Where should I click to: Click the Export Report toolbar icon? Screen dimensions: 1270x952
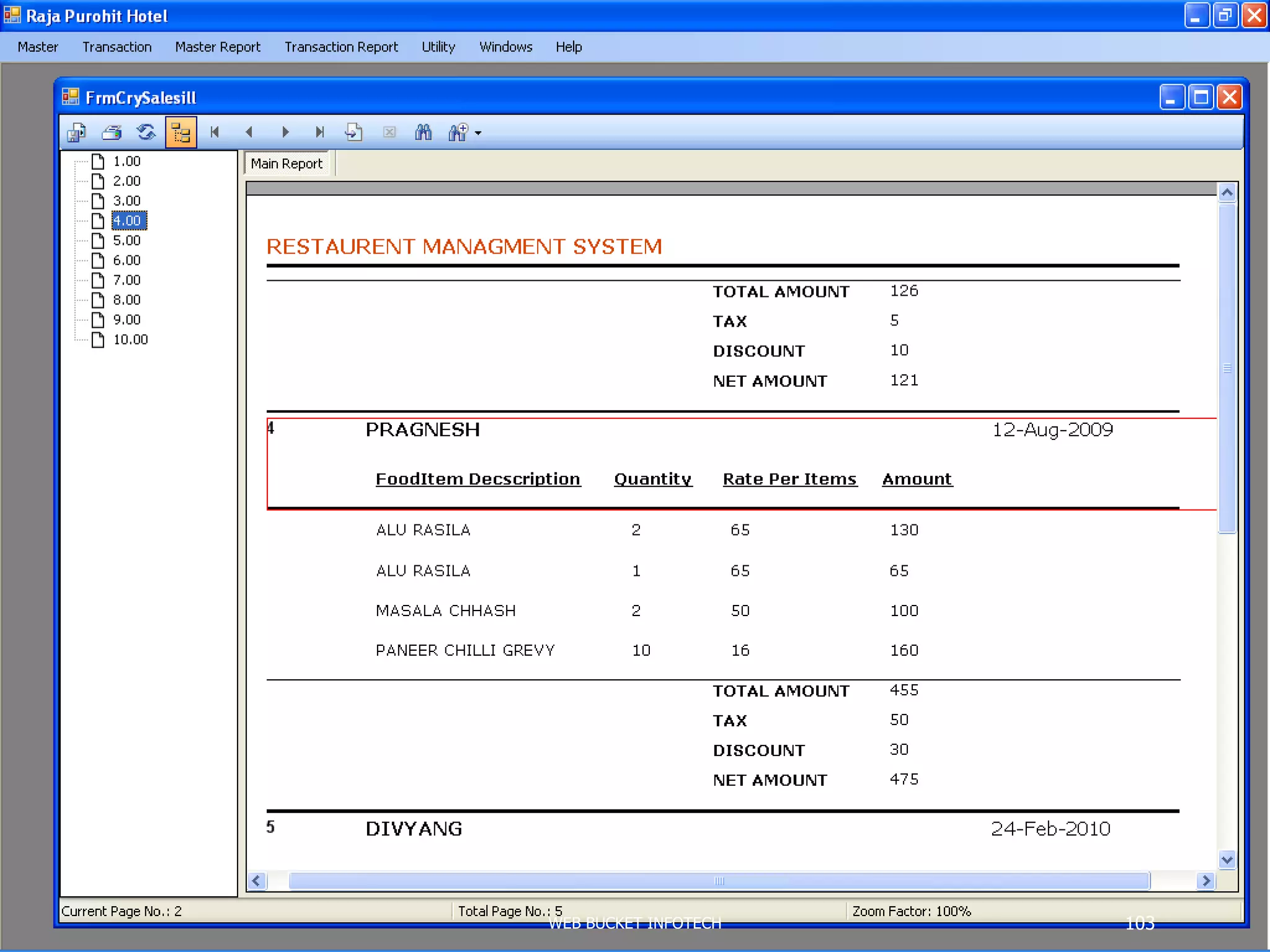pyautogui.click(x=77, y=132)
